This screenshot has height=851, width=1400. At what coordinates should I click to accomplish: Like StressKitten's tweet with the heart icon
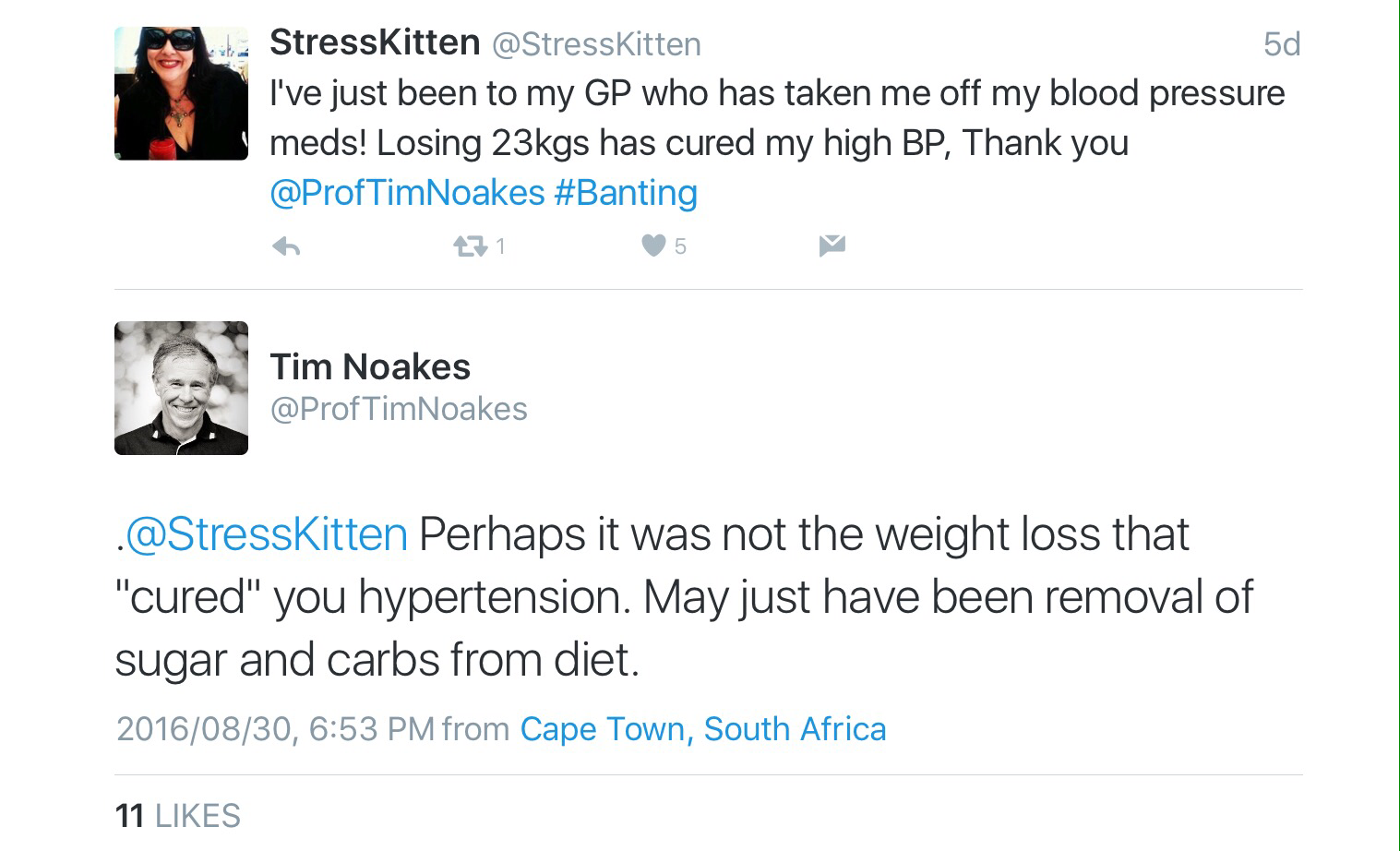tap(653, 246)
